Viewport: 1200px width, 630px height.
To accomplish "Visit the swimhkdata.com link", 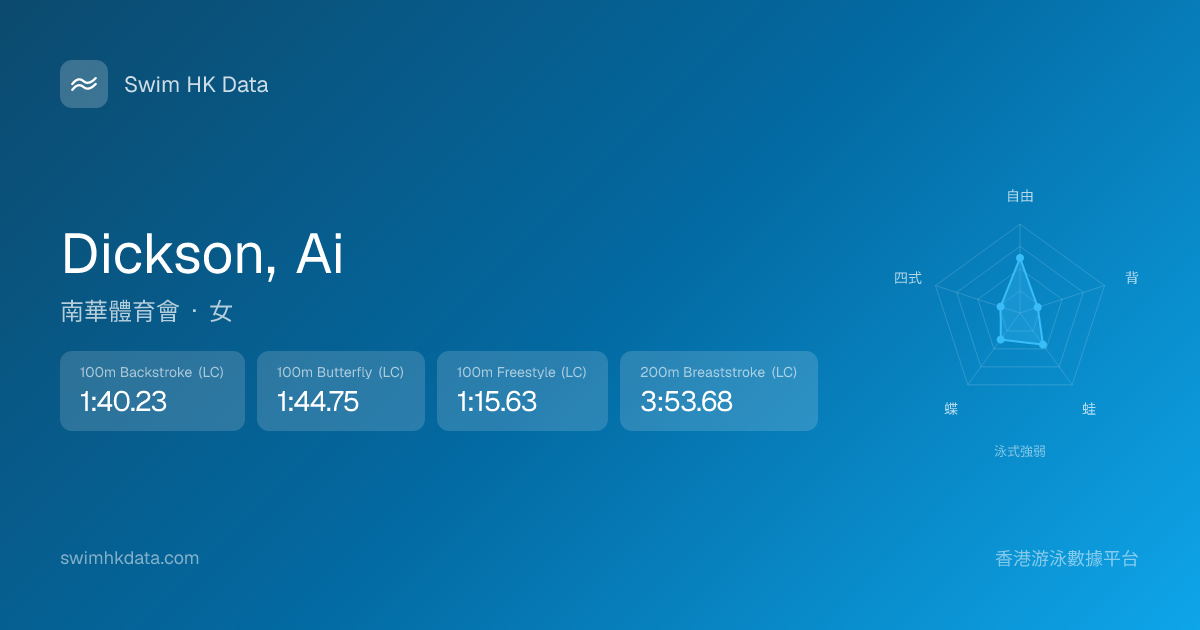I will [130, 558].
